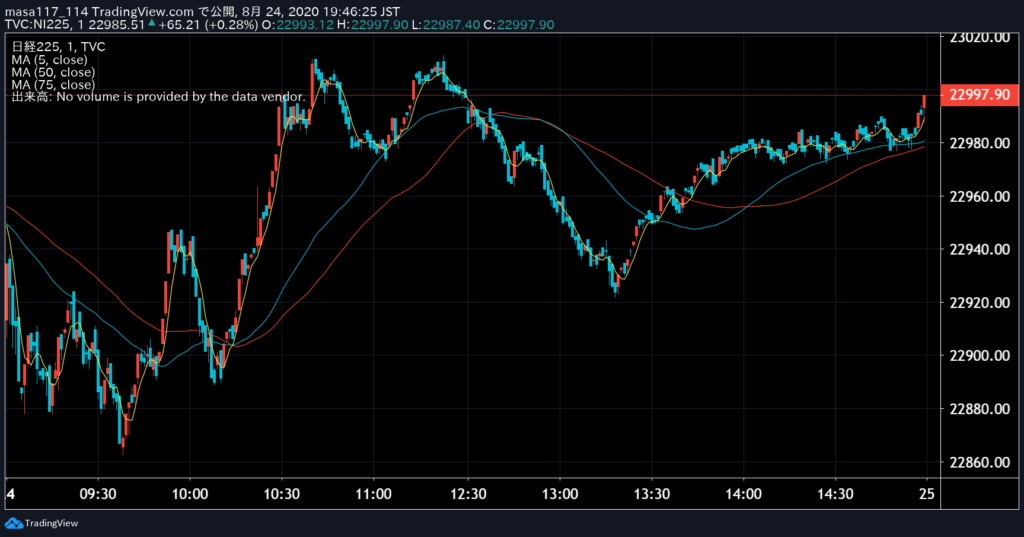The width and height of the screenshot is (1024, 537).
Task: Click the 22960.00 price axis label
Action: pyautogui.click(x=980, y=196)
